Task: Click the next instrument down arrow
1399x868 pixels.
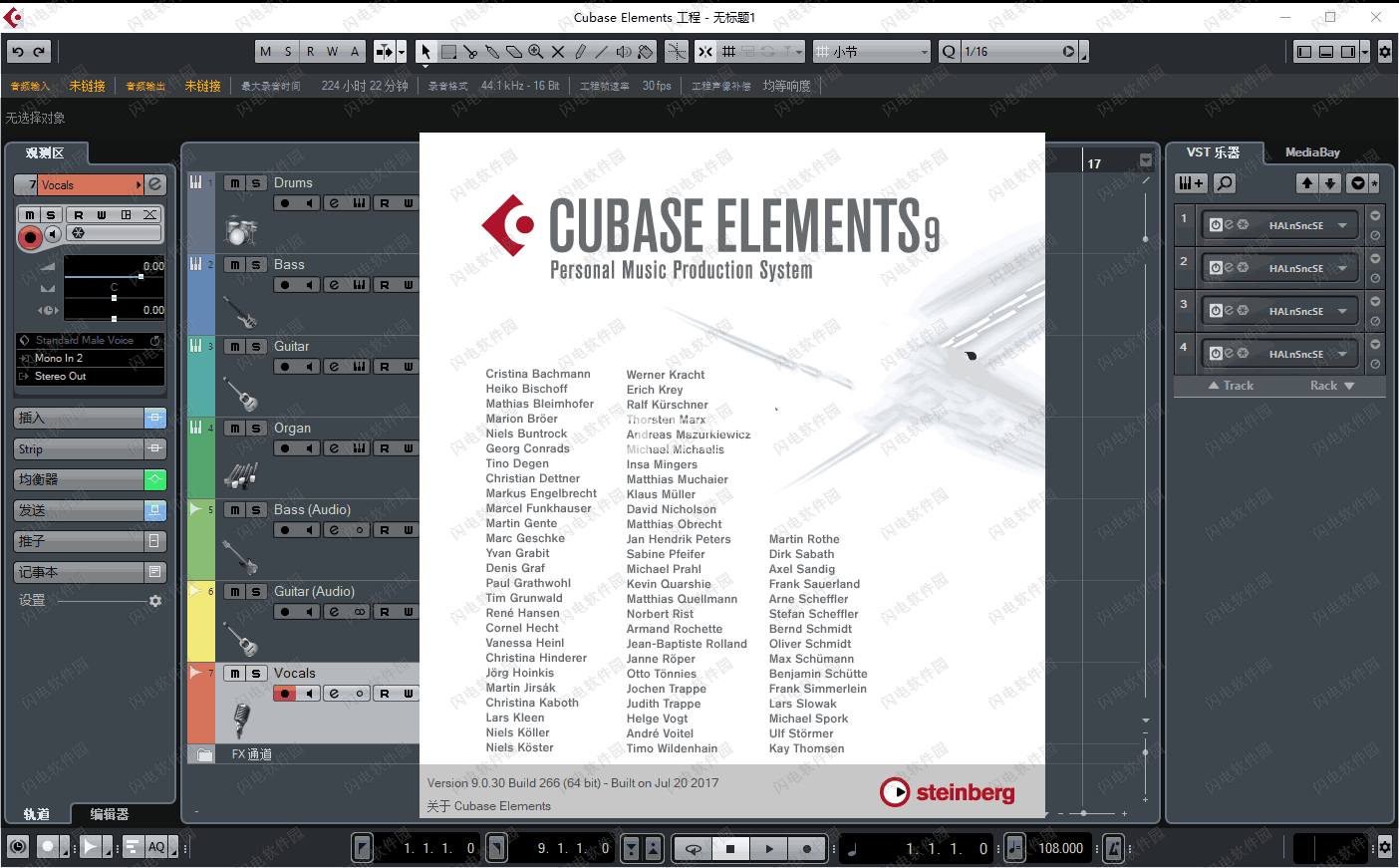Action: click(x=1330, y=183)
